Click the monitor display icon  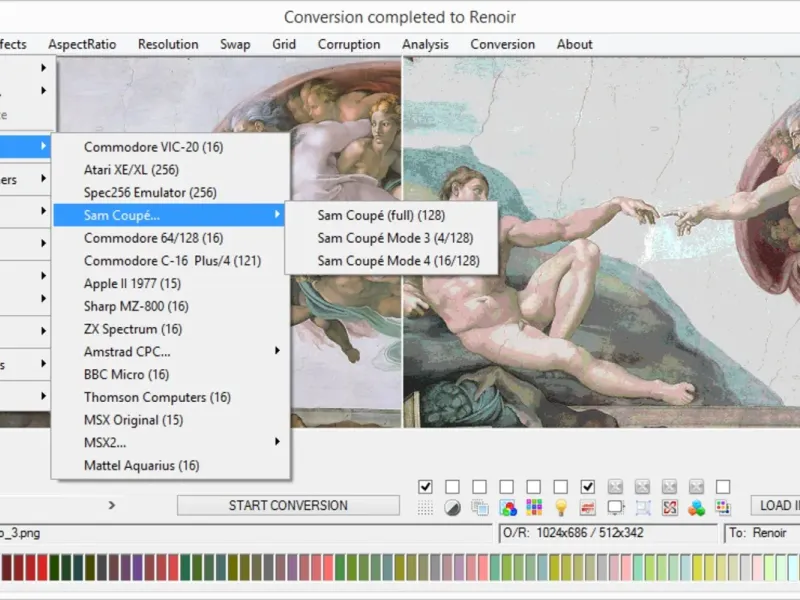click(615, 508)
